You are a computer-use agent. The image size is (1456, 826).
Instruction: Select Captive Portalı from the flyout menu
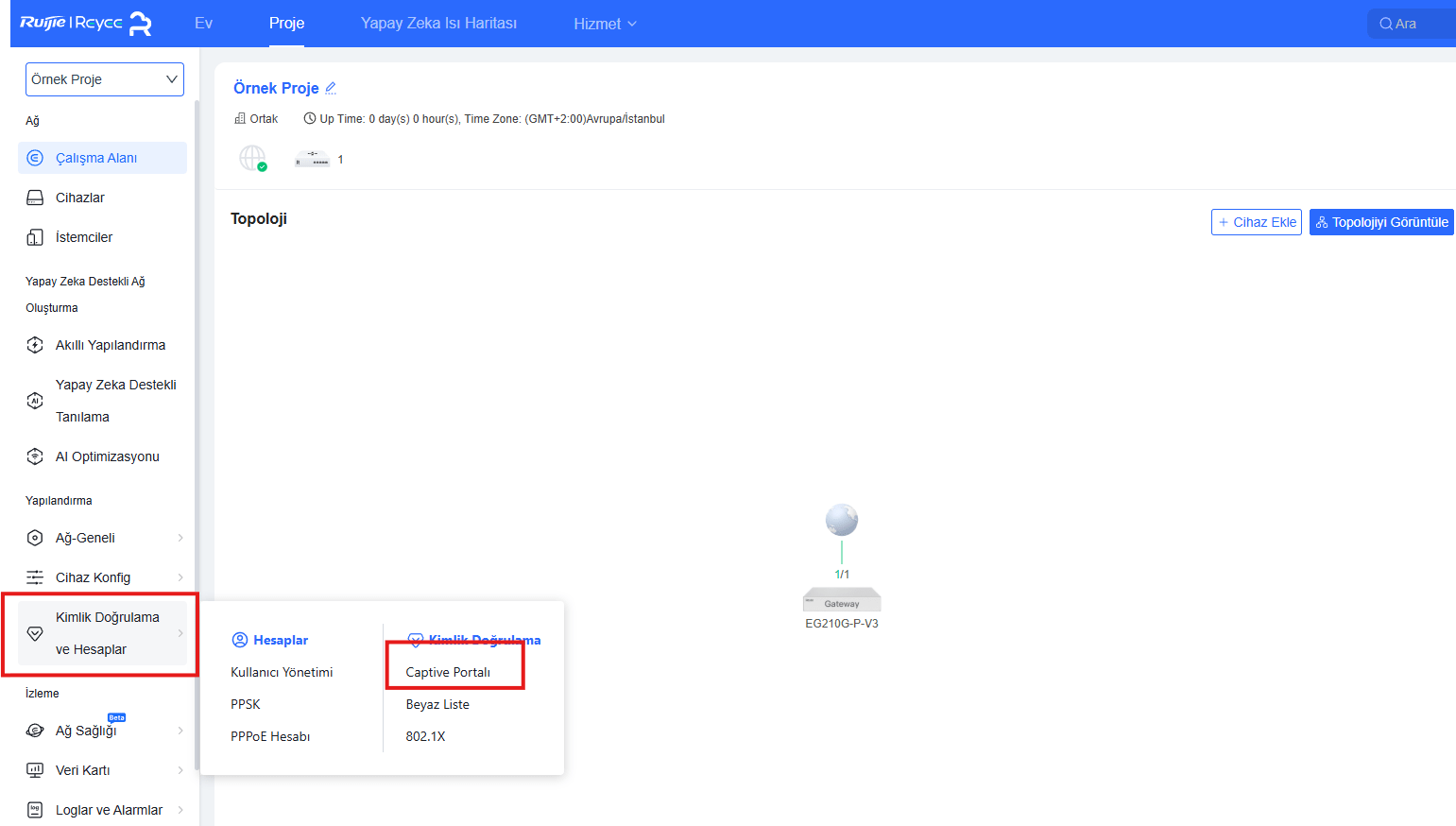(x=448, y=672)
